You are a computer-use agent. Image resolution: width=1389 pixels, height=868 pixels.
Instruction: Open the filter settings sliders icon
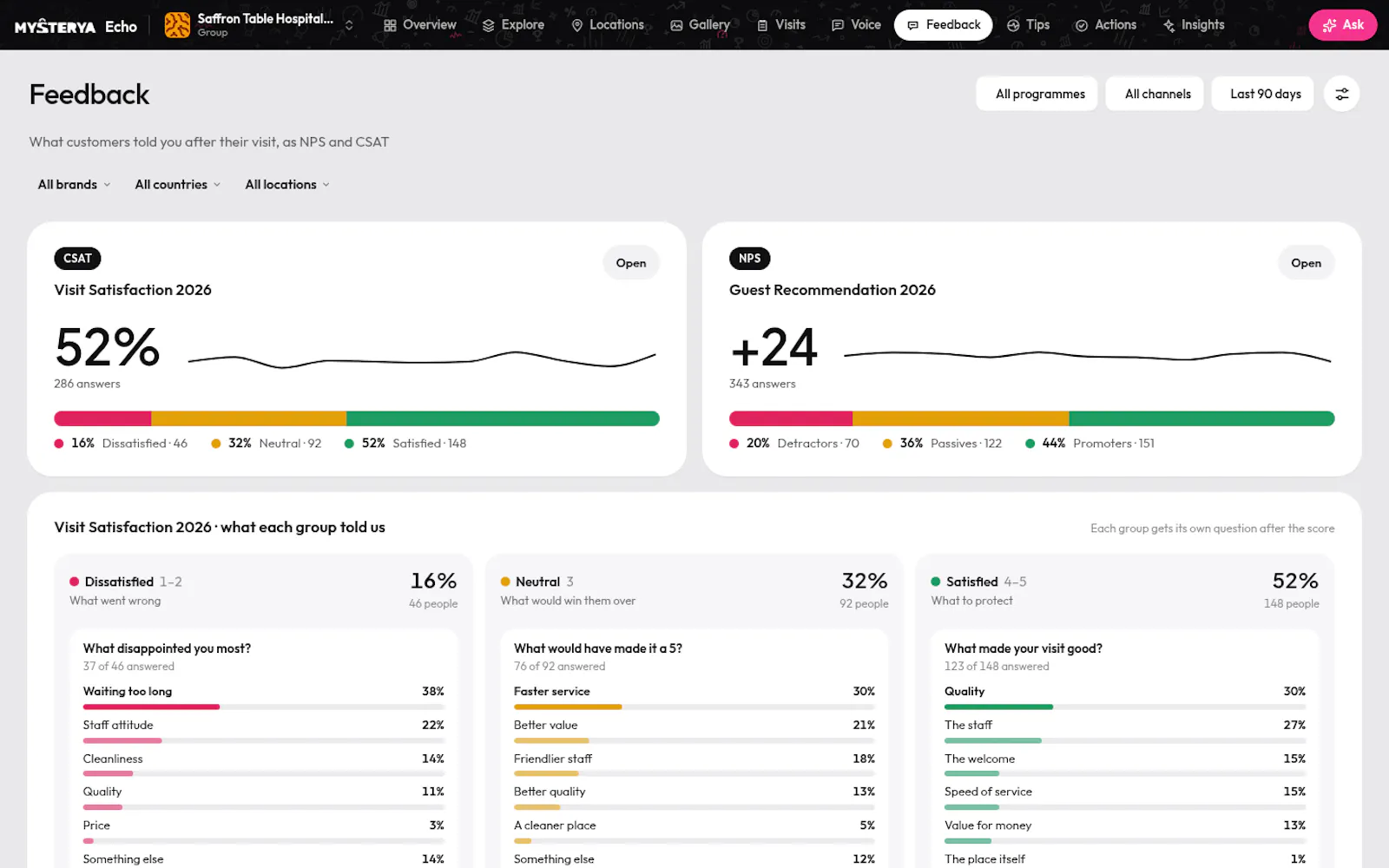pos(1341,94)
